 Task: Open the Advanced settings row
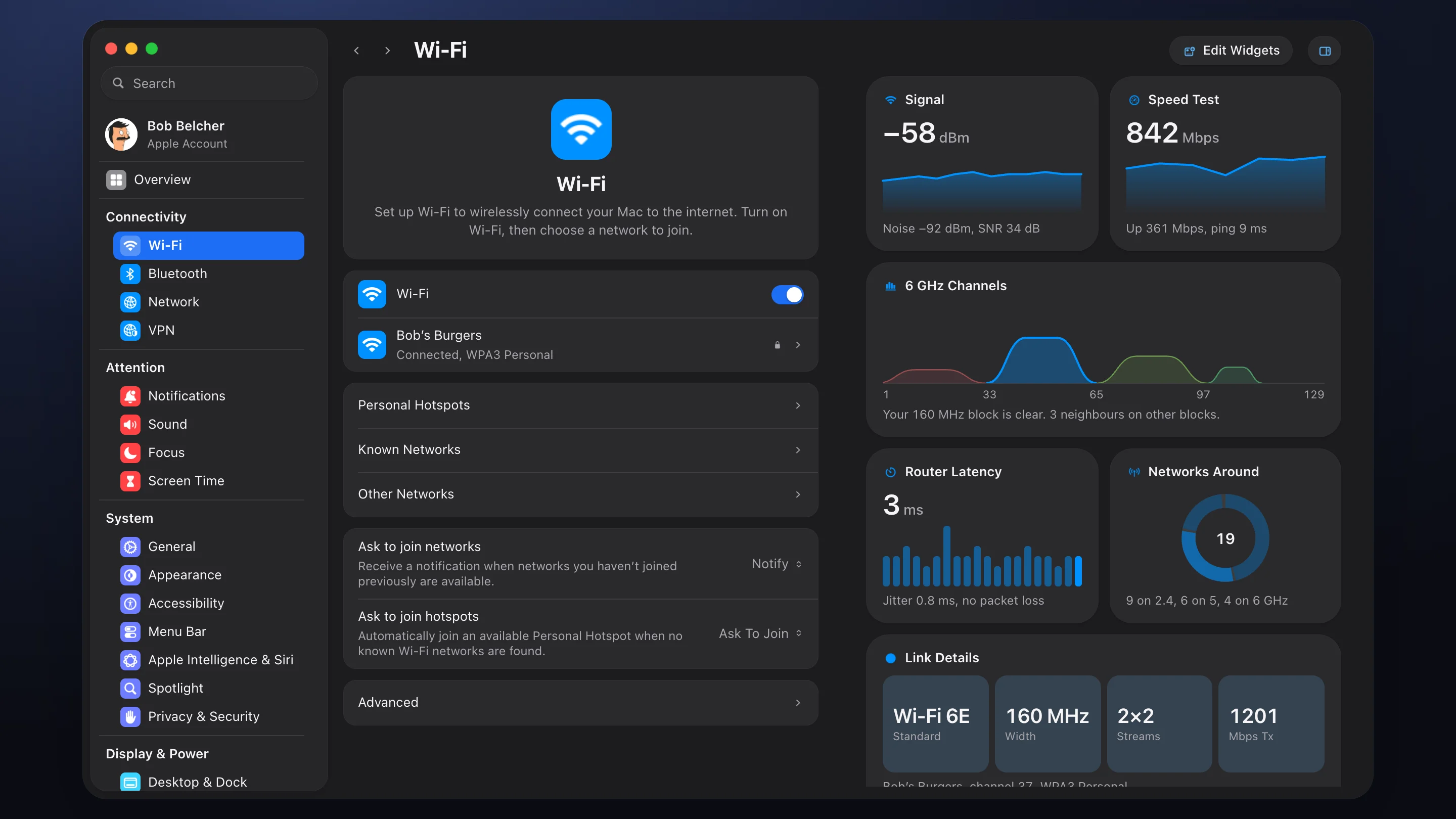(x=580, y=703)
